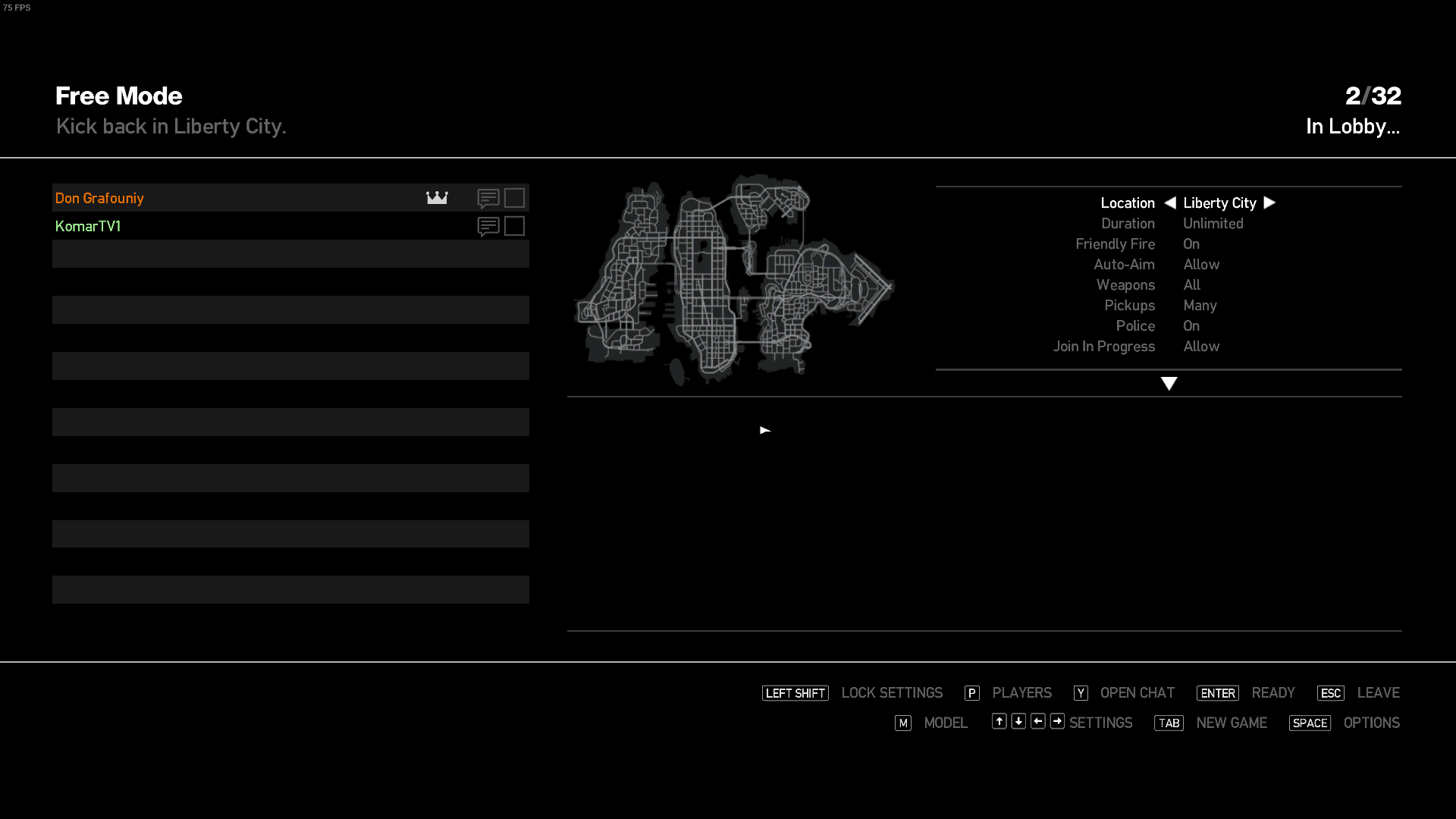The width and height of the screenshot is (1456, 819).
Task: Select the Police setting row
Action: [1134, 326]
